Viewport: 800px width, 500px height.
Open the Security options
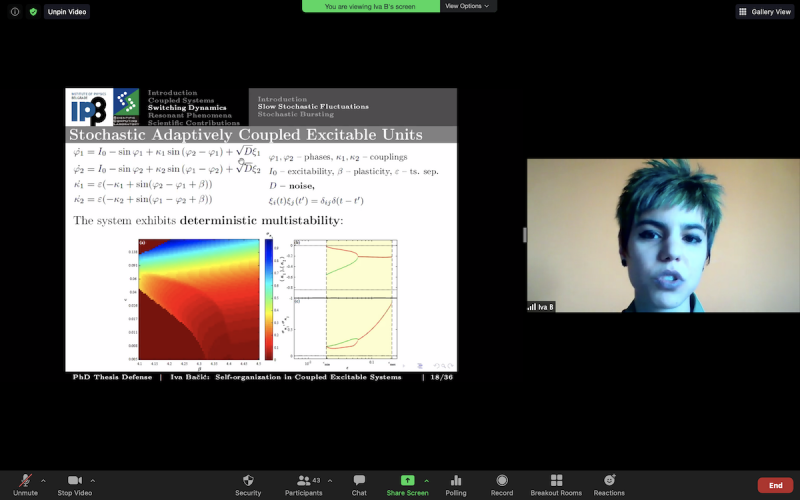coord(248,484)
